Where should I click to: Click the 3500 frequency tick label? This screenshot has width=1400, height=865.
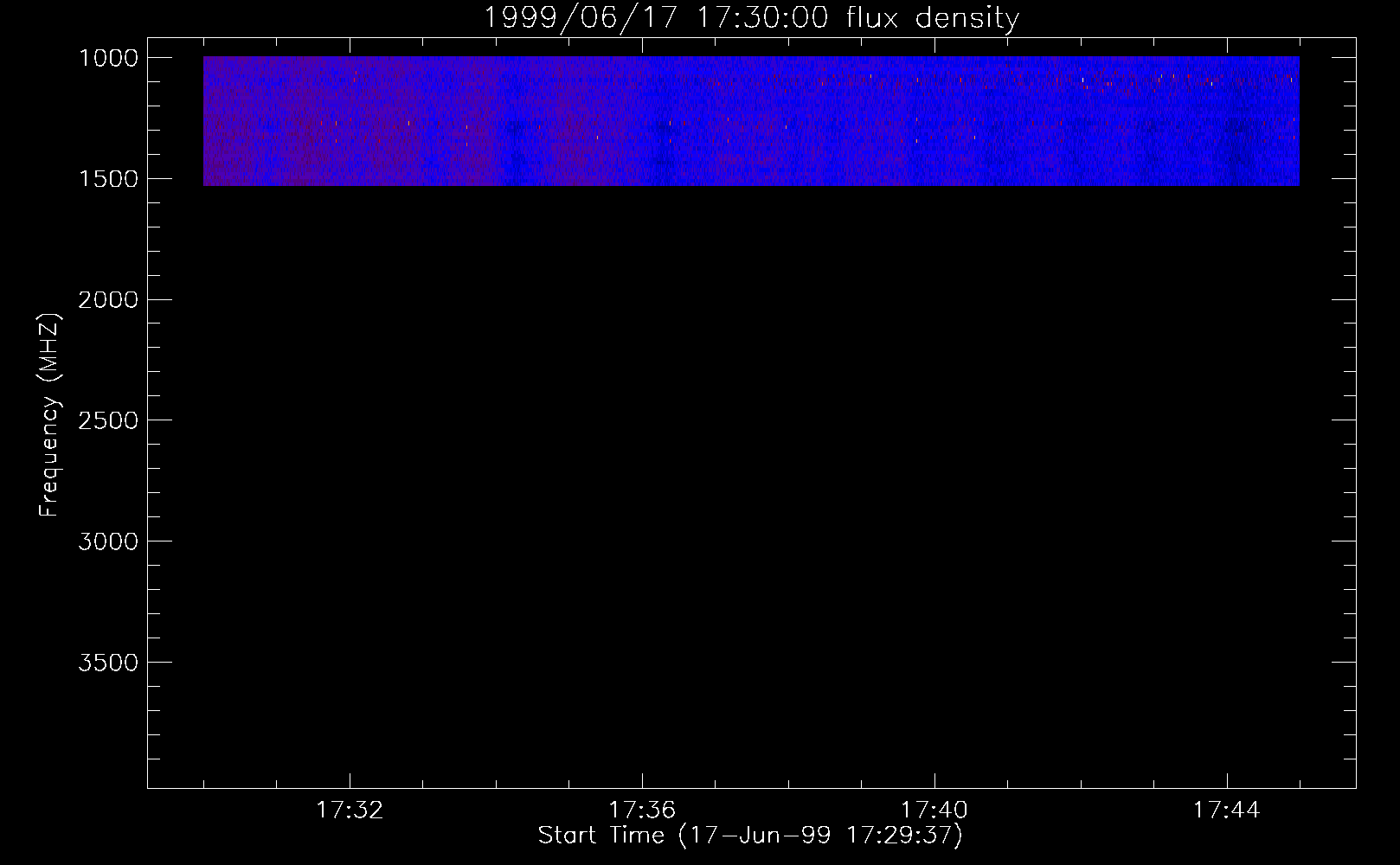point(108,663)
